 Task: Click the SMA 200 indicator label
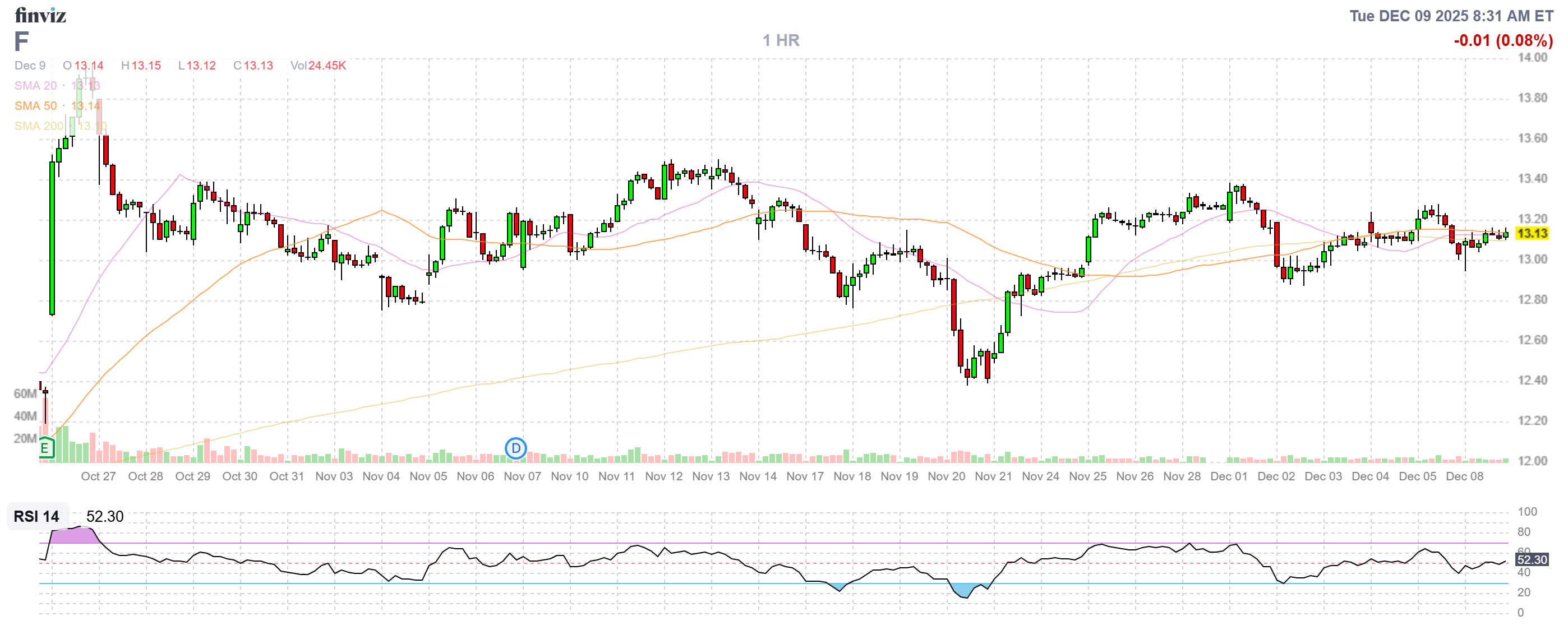(x=38, y=126)
